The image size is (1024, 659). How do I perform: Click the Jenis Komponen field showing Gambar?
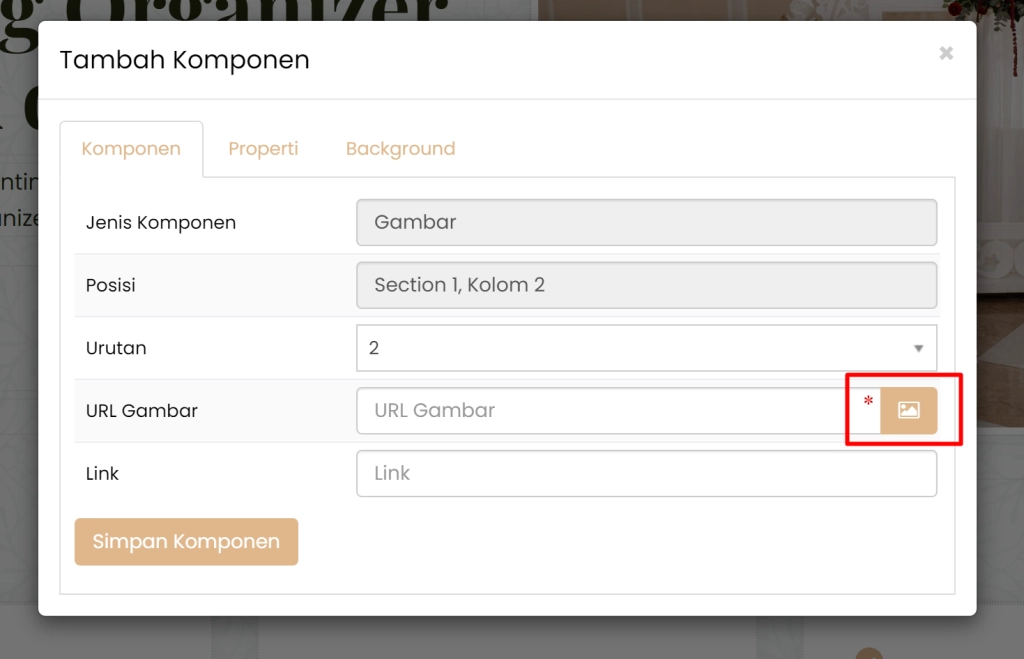646,222
